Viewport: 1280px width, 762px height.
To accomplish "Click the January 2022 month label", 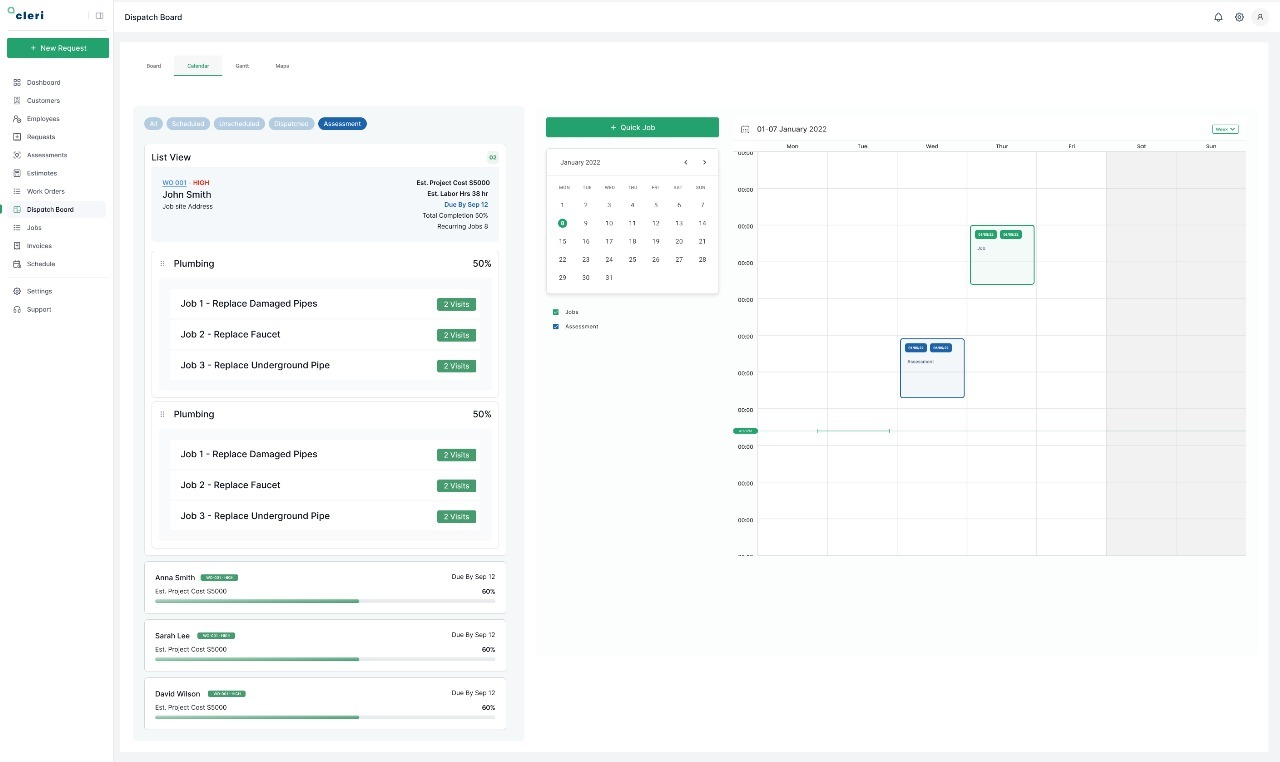I will pos(581,162).
